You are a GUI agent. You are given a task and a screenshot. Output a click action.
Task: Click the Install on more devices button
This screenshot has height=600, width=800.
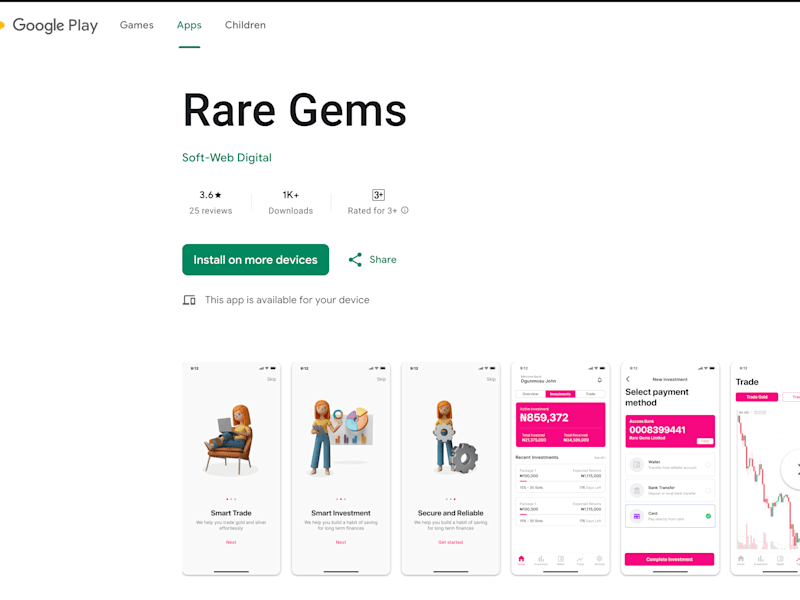click(256, 260)
